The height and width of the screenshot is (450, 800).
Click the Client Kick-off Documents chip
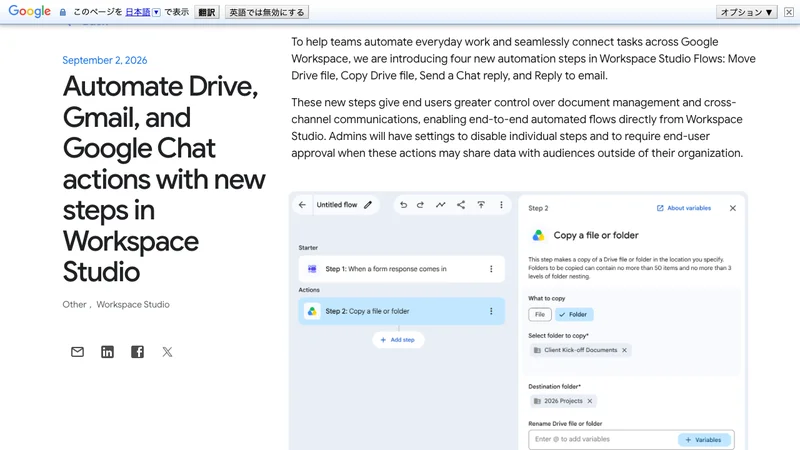(x=580, y=350)
